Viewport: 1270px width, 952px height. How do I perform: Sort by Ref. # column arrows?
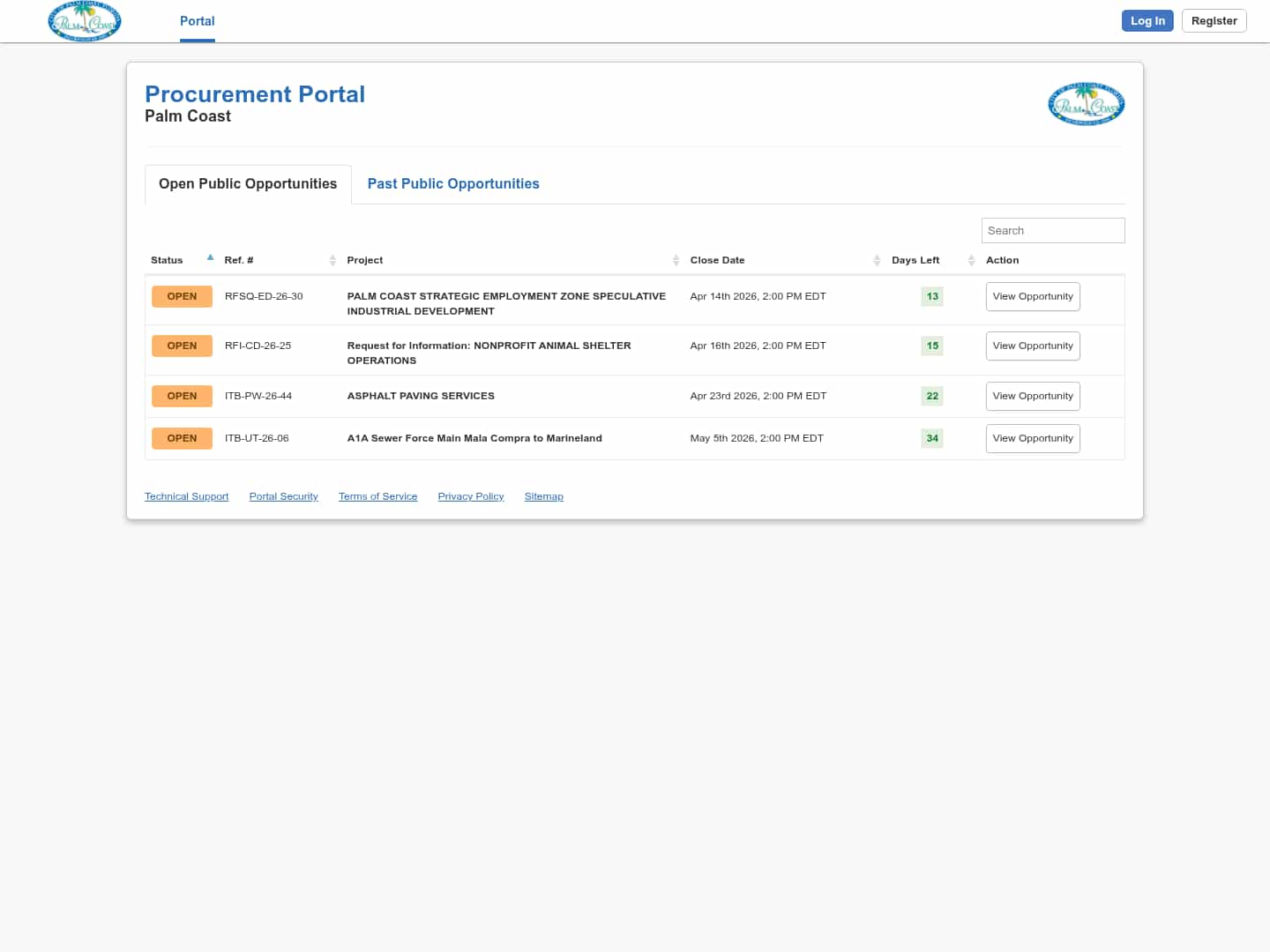point(332,260)
